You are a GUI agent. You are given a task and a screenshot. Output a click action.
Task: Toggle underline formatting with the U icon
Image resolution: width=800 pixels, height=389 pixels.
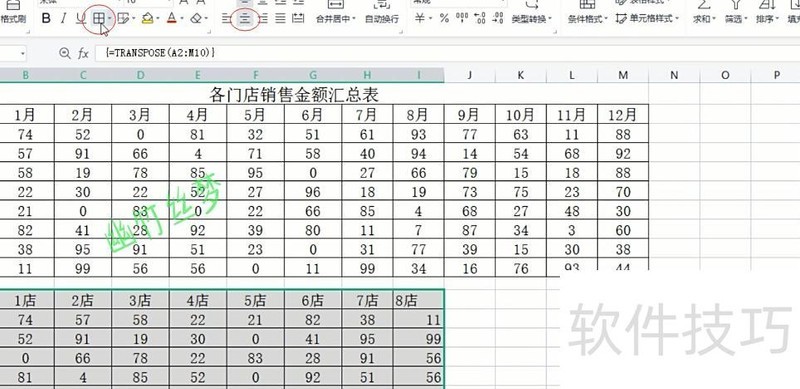tap(81, 19)
